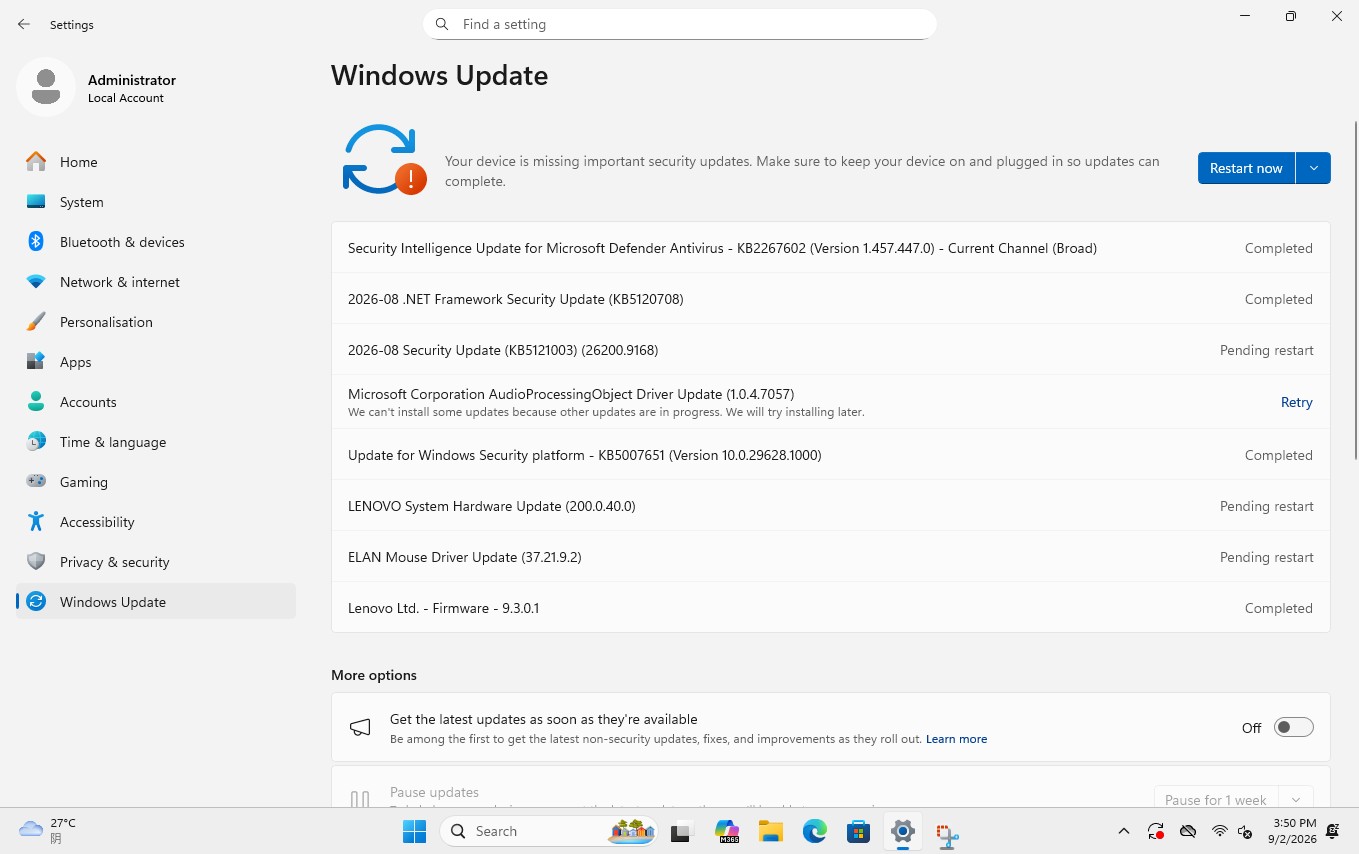This screenshot has height=854, width=1359.
Task: Open the Windows Start menu
Action: tap(414, 831)
